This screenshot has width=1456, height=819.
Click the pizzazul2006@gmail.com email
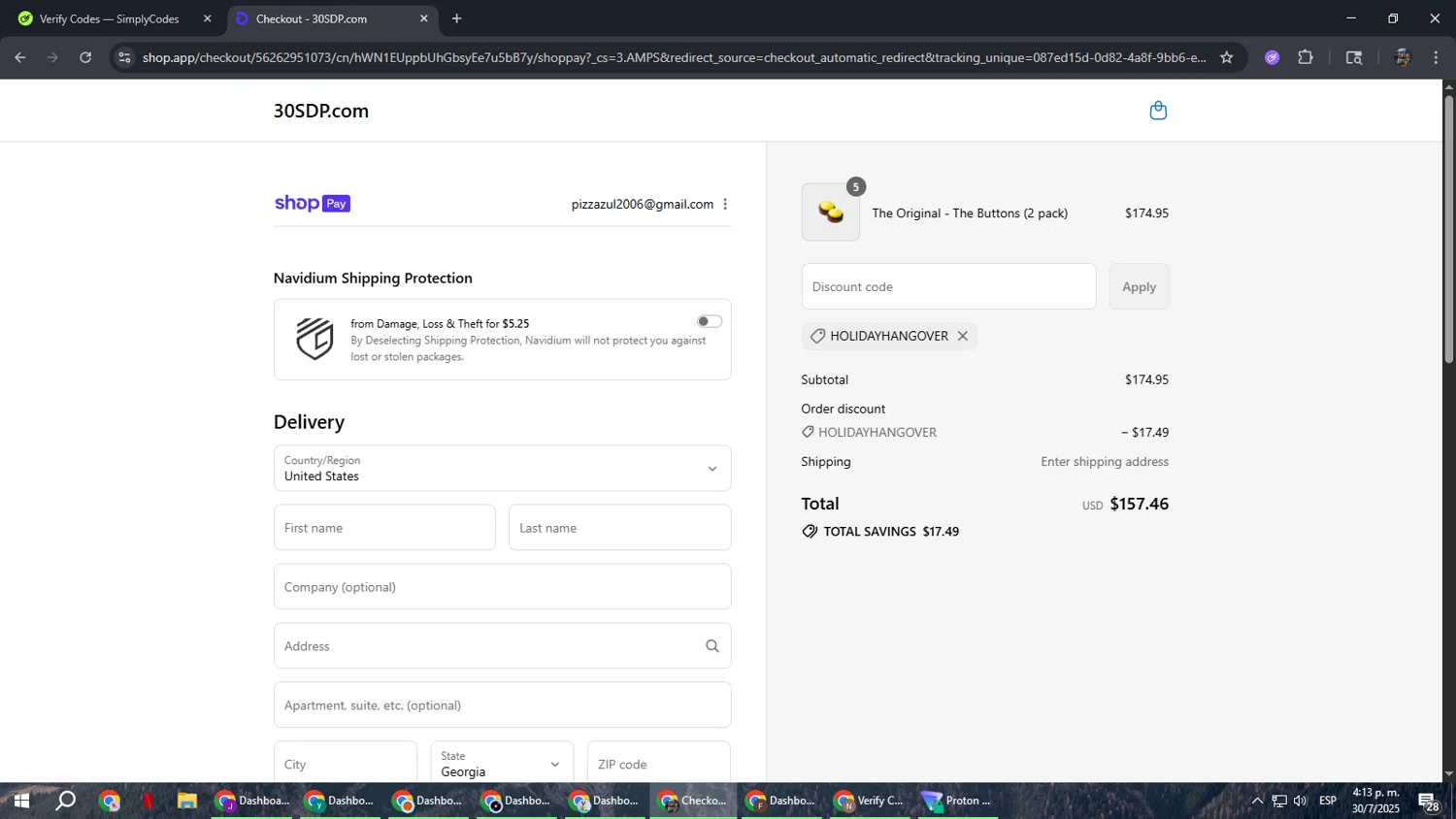coord(642,204)
